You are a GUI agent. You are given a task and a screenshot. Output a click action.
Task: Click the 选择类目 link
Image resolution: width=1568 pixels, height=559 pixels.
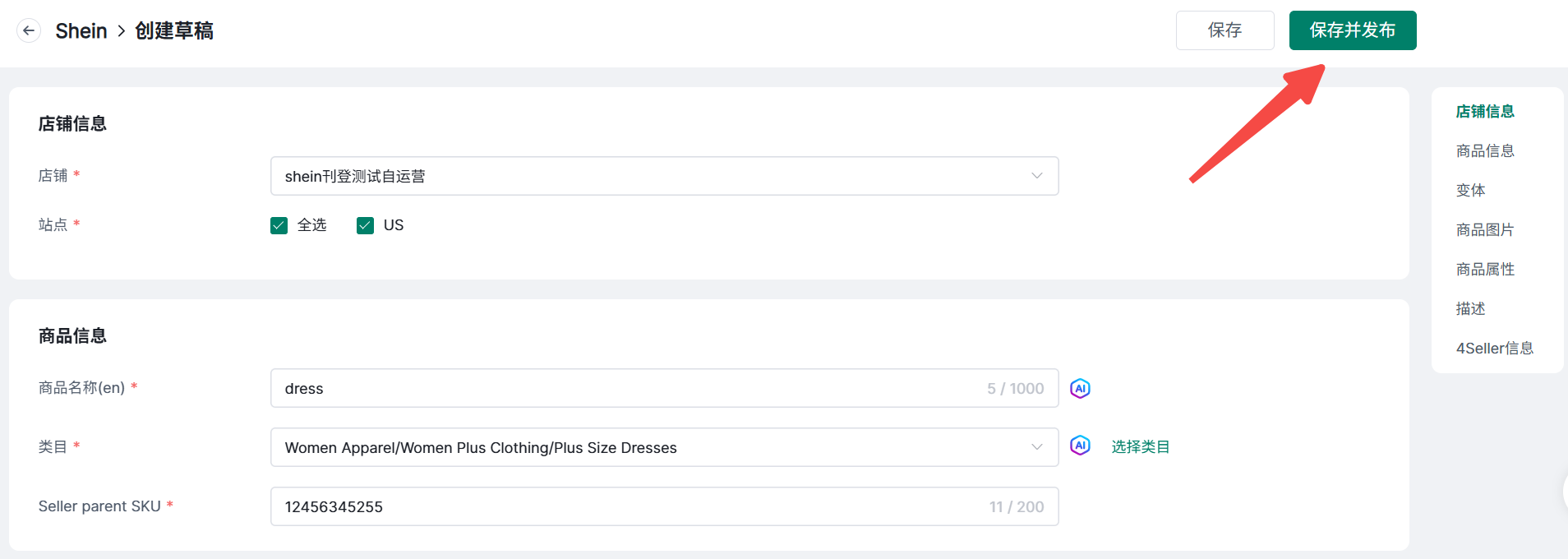(x=1141, y=447)
